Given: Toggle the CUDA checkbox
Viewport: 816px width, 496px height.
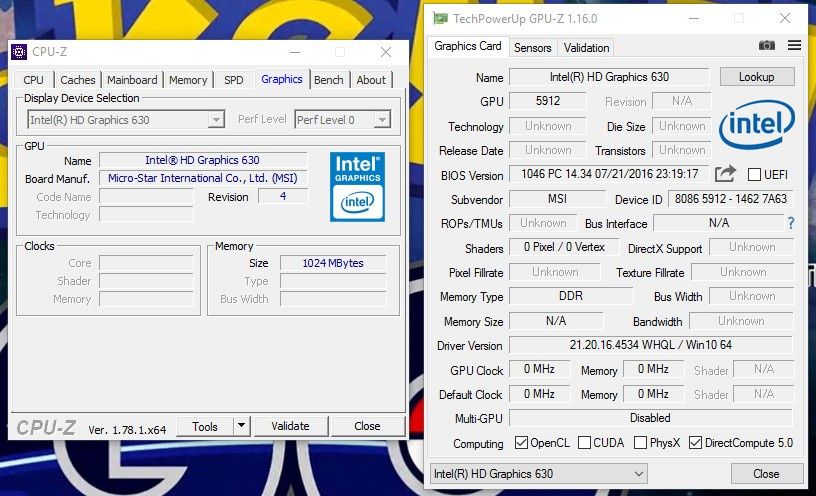Looking at the screenshot, I should click(584, 442).
